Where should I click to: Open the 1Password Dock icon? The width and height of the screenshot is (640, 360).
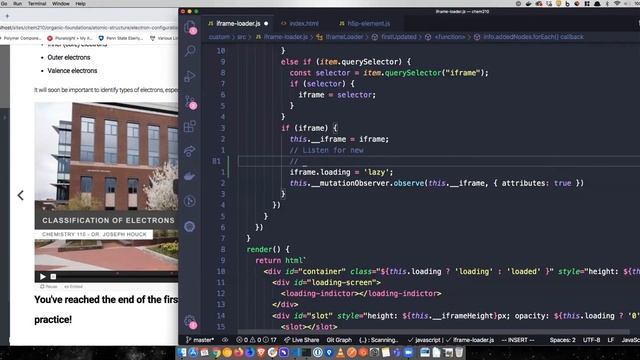click(x=318, y=352)
